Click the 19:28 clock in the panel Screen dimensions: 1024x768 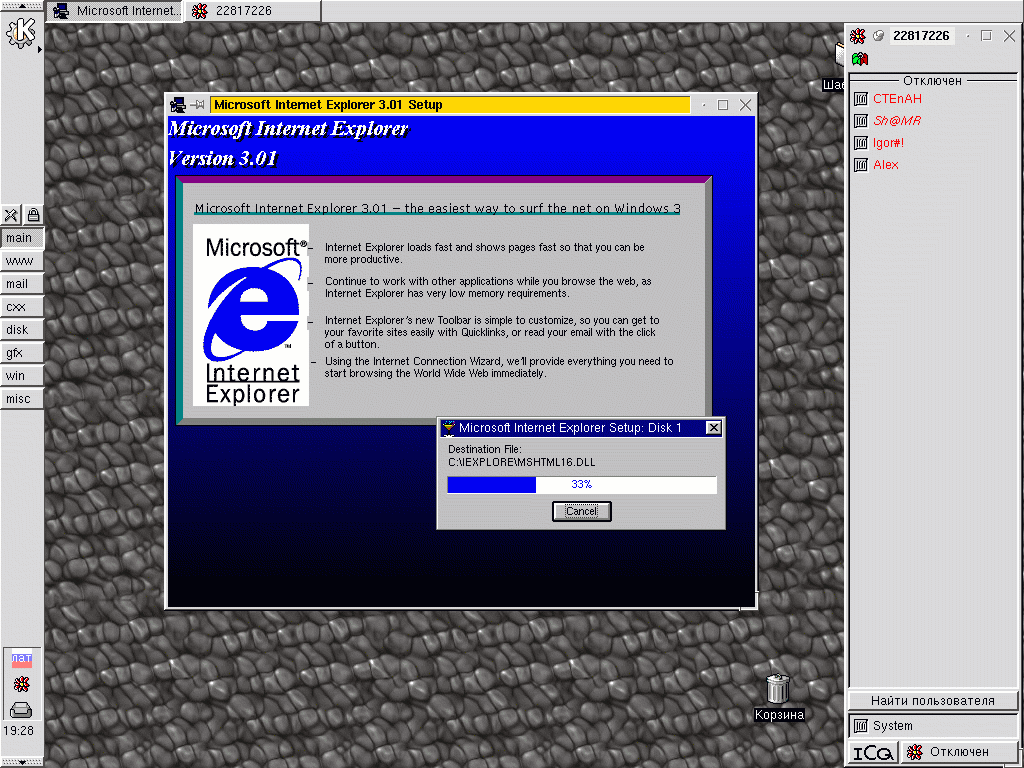[x=18, y=731]
